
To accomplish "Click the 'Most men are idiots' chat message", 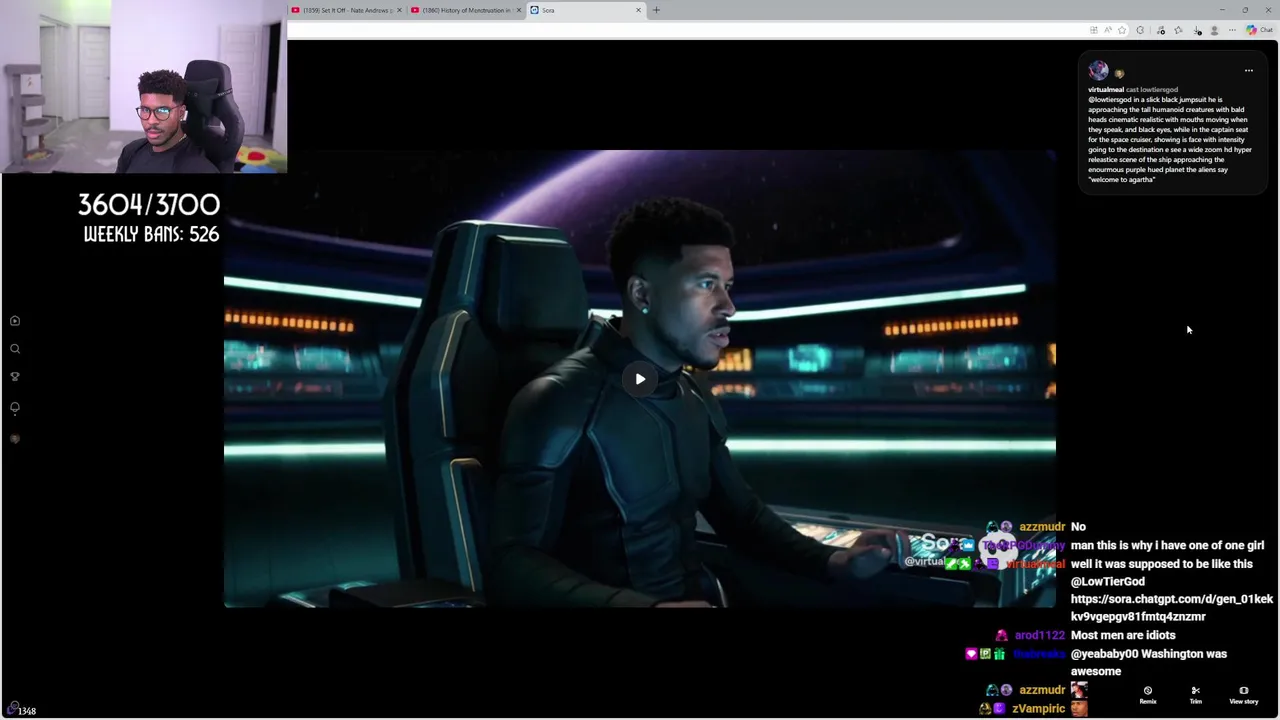I will tap(1123, 636).
